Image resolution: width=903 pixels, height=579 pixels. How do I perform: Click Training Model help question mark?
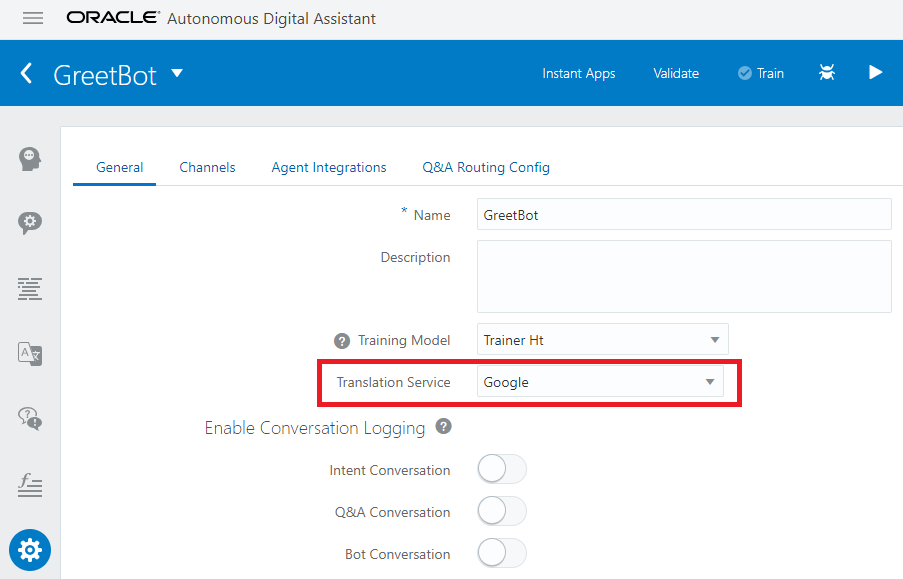click(x=342, y=341)
